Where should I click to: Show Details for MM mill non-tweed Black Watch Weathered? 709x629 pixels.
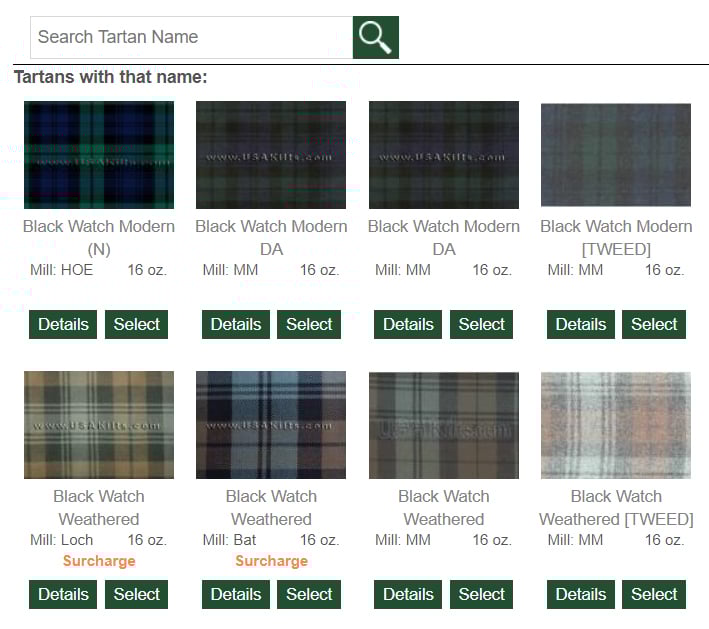(408, 594)
